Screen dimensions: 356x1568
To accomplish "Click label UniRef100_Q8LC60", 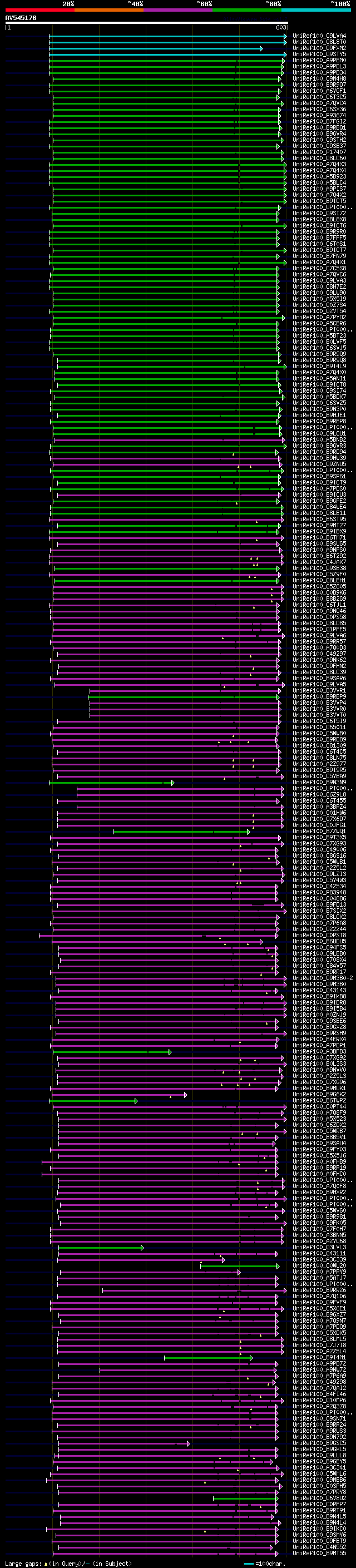I will tap(319, 159).
